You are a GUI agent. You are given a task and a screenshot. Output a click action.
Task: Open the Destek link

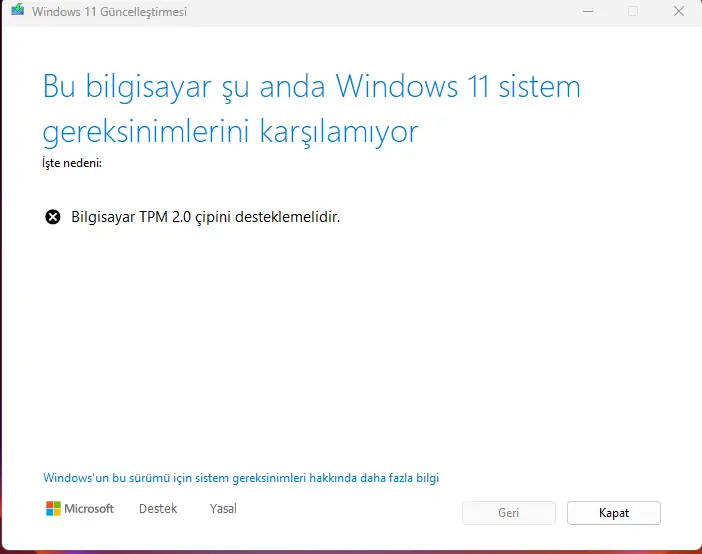158,509
